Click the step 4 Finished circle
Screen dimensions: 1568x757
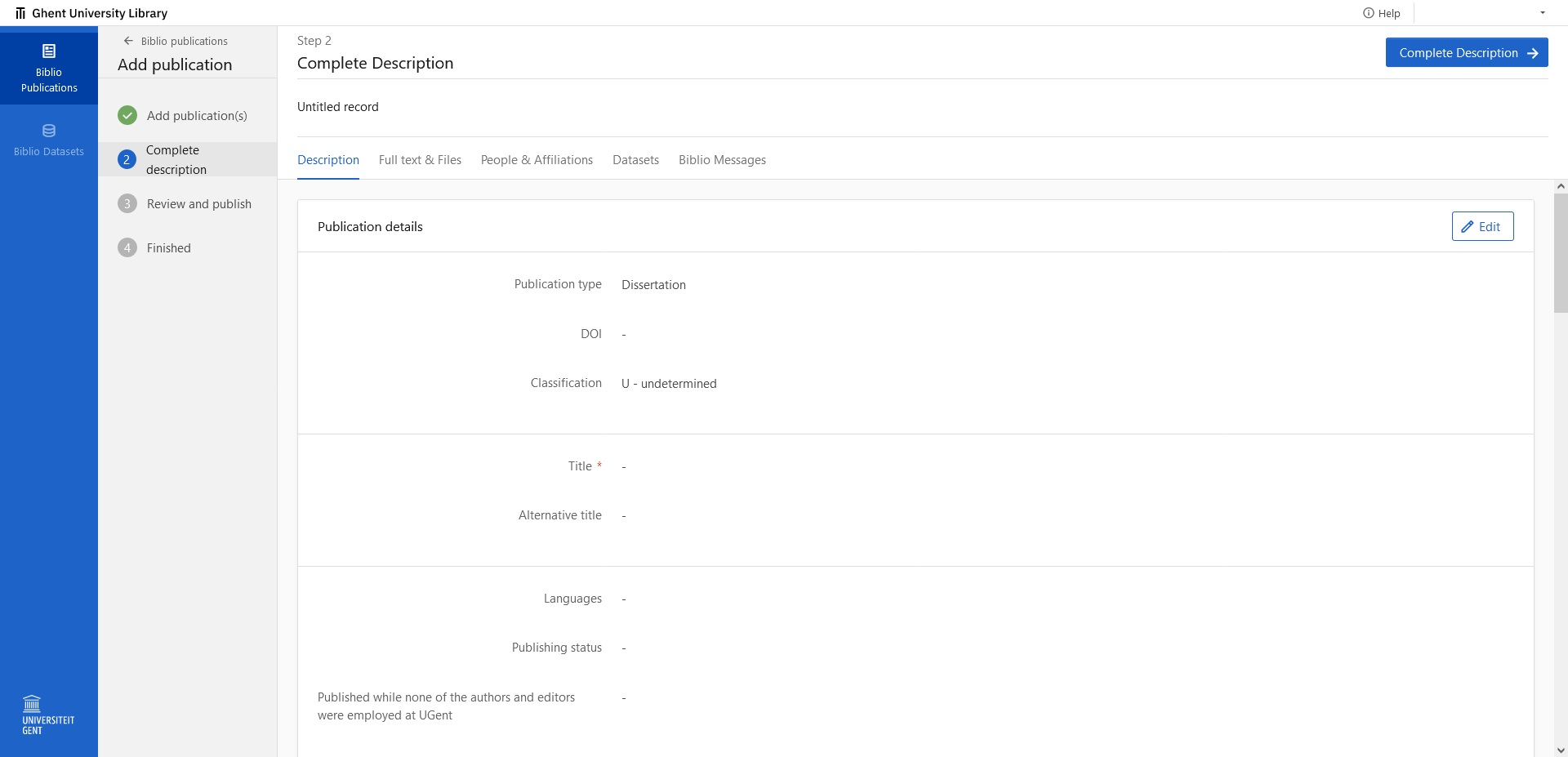127,247
